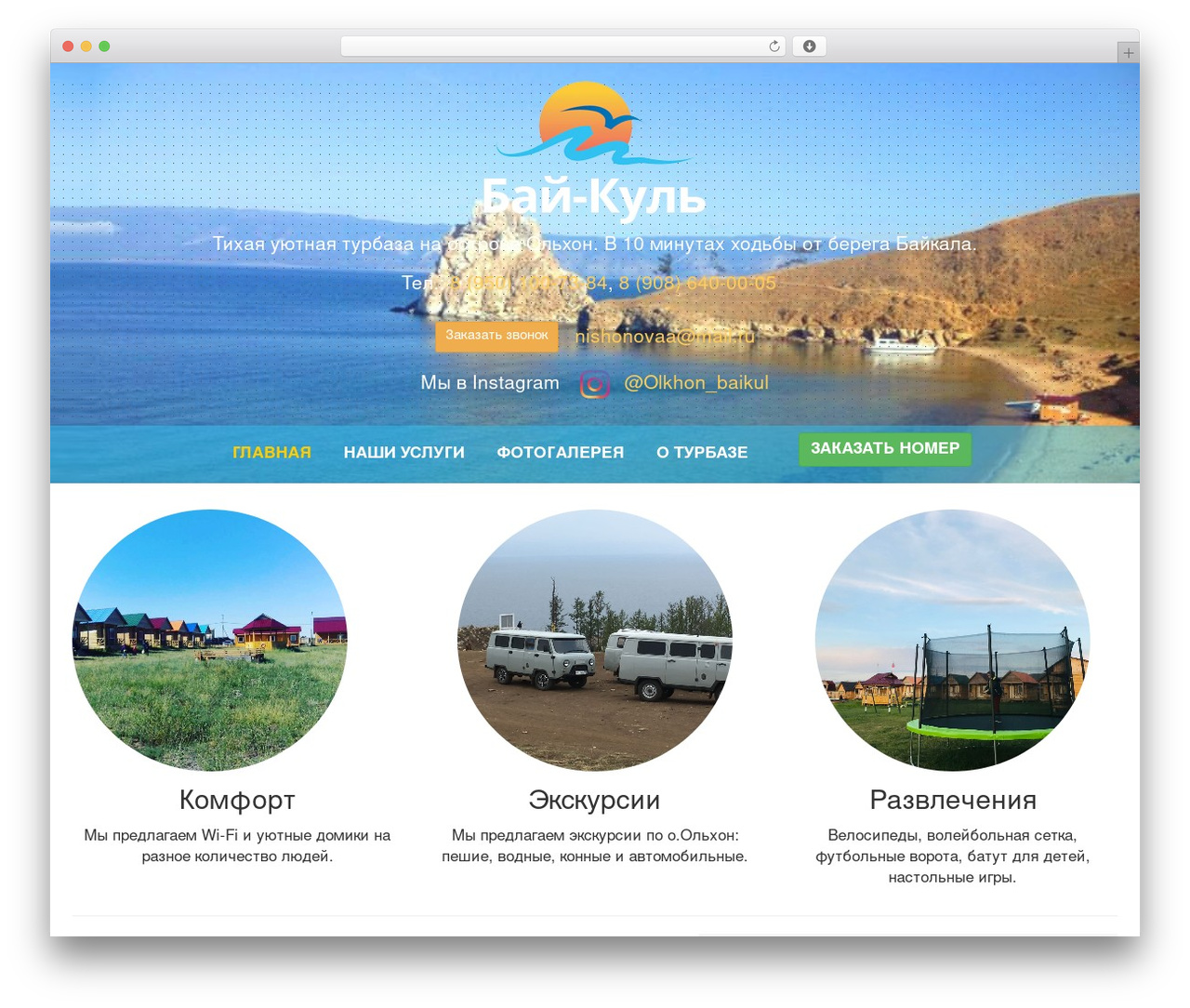Image resolution: width=1190 pixels, height=1008 pixels.
Task: Open the ФОТОГАЛЕРЕЯ menu item
Action: pos(561,453)
